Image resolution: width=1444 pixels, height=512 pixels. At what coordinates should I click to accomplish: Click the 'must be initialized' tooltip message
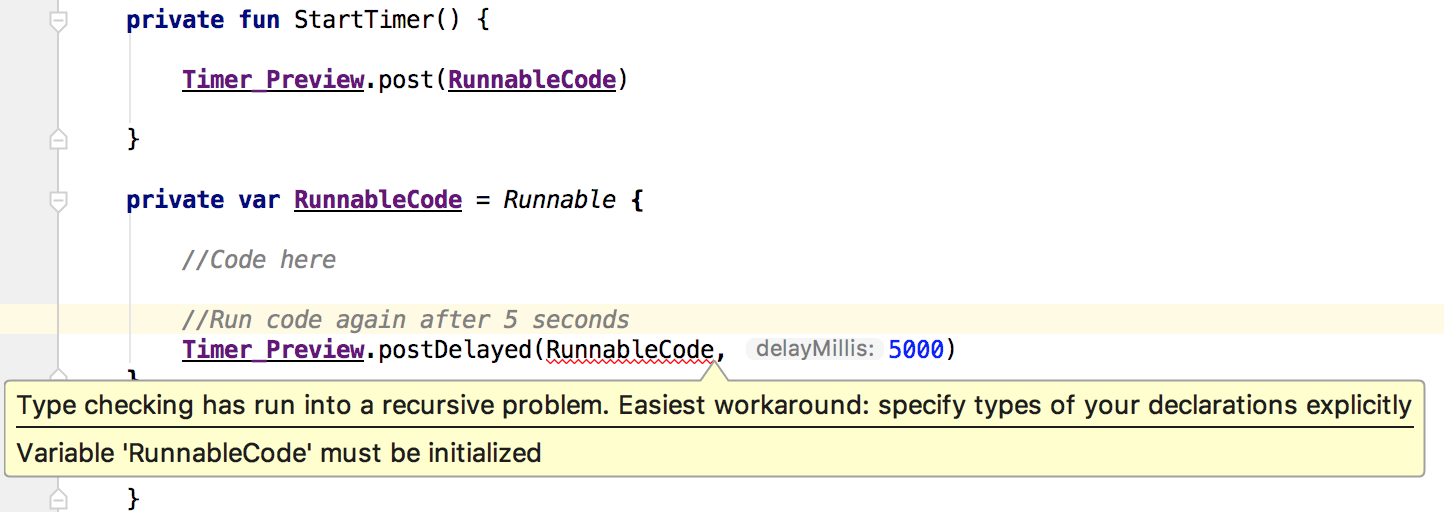[279, 453]
